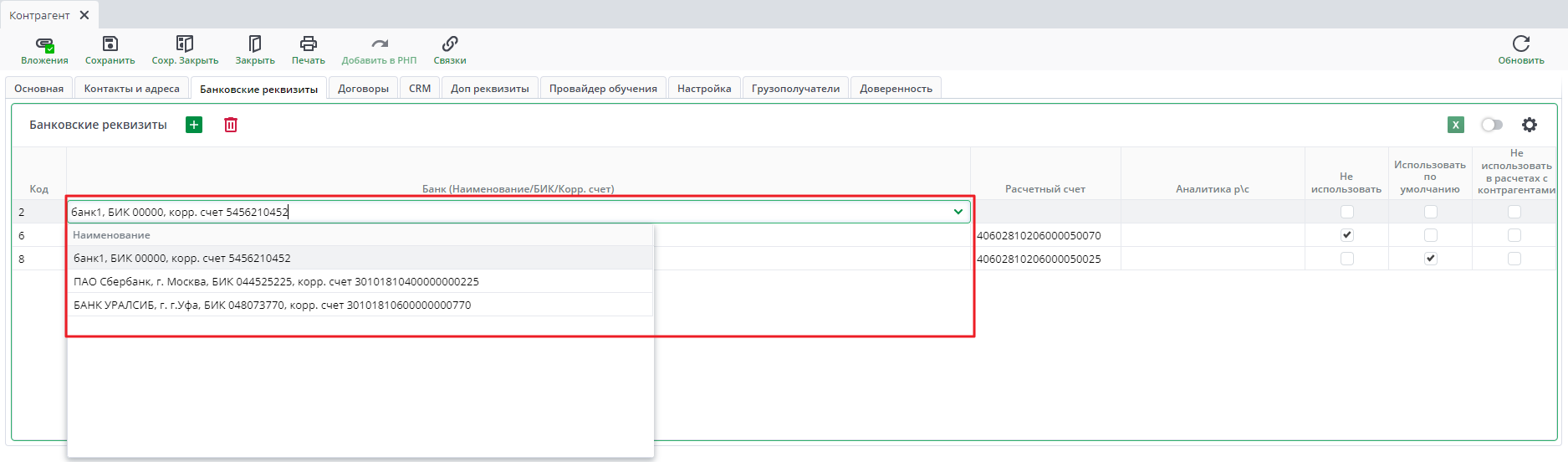Screen dimensions: 1568x462
Task: Open grid settings gear icon
Action: pyautogui.click(x=1530, y=125)
